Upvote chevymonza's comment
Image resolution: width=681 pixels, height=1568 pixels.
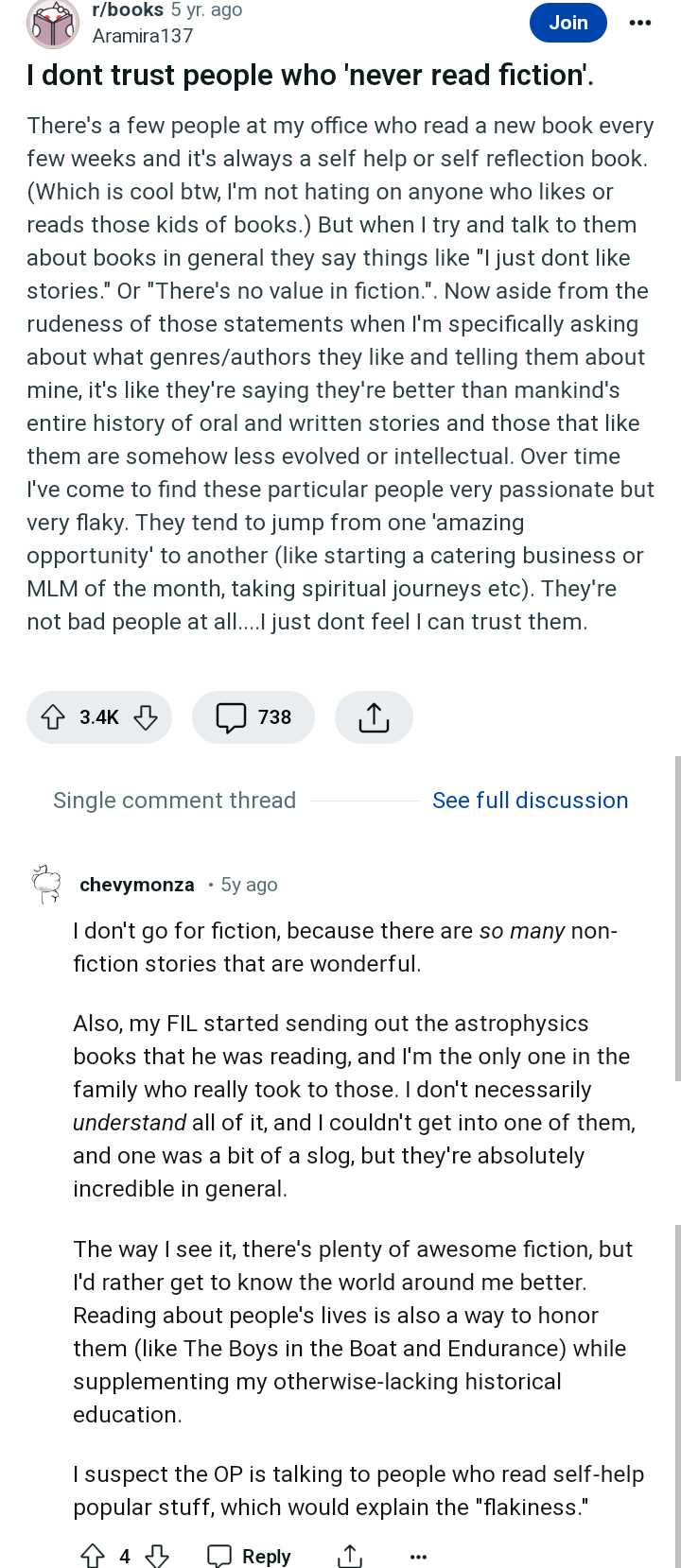click(x=93, y=1556)
